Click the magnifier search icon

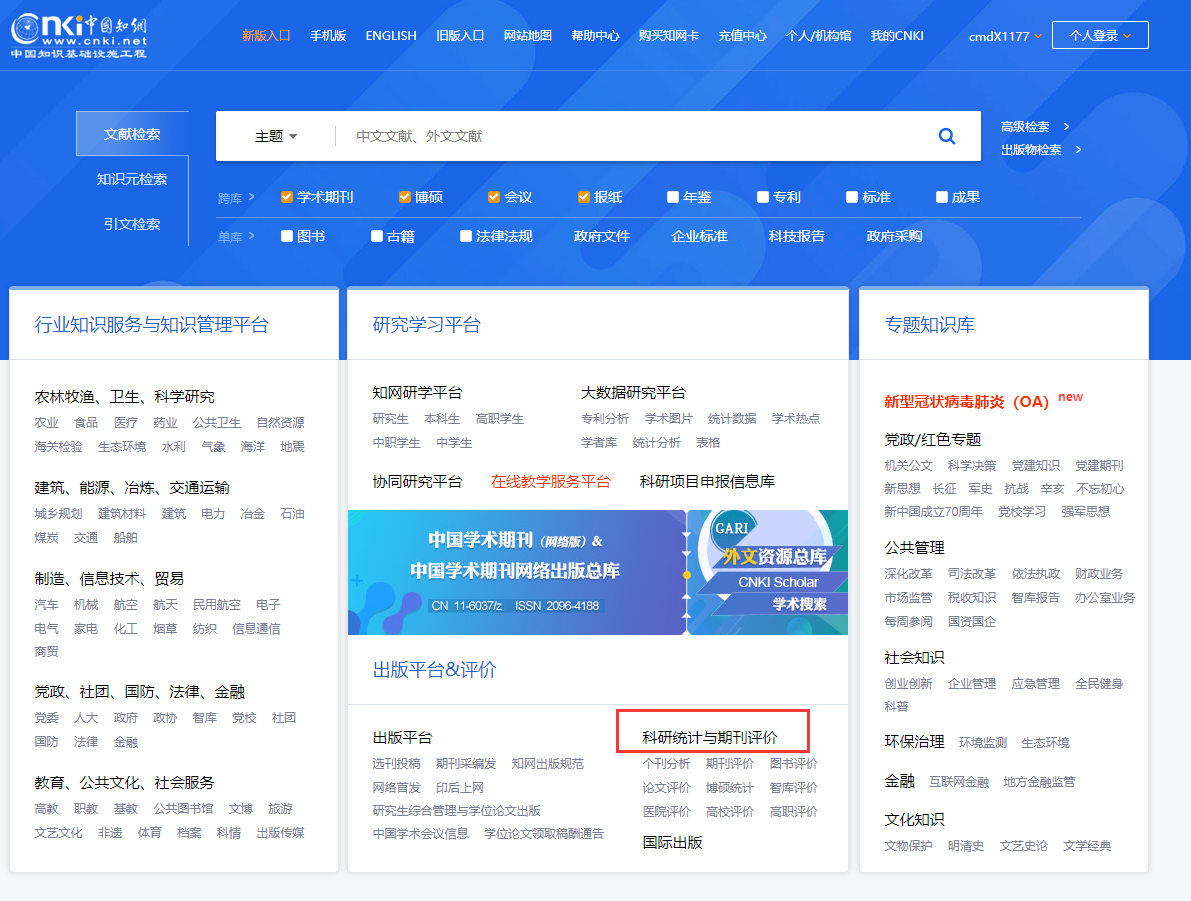[x=946, y=136]
